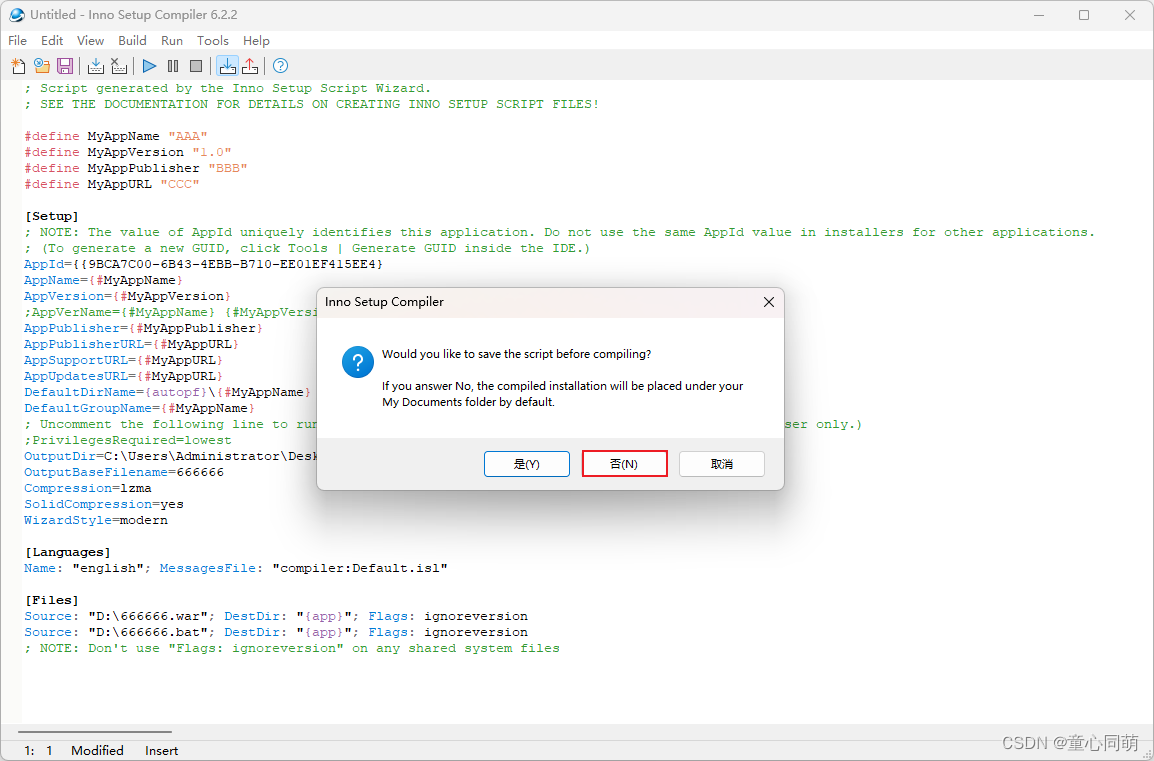The width and height of the screenshot is (1154, 761).
Task: Click the OutputBaseFilename=666666 line
Action: [124, 472]
